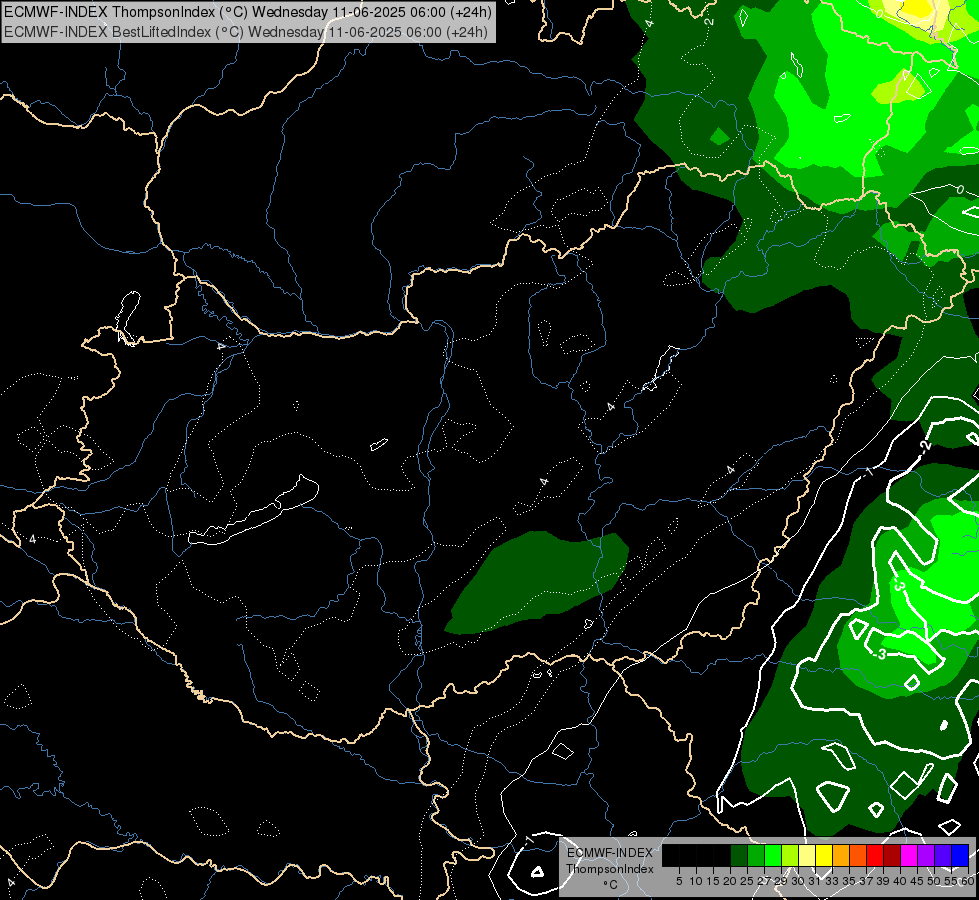This screenshot has width=979, height=900.
Task: Click the dark green 20–25 legend swatch
Action: pos(739,855)
